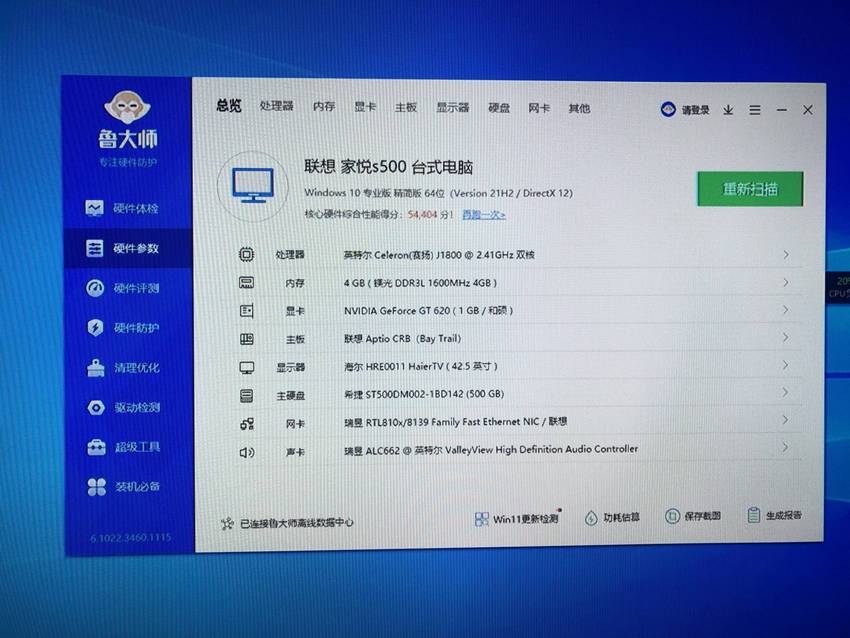Image resolution: width=850 pixels, height=638 pixels.
Task: Click the 联想 家悦s500 台式电脑 title
Action: click(388, 167)
